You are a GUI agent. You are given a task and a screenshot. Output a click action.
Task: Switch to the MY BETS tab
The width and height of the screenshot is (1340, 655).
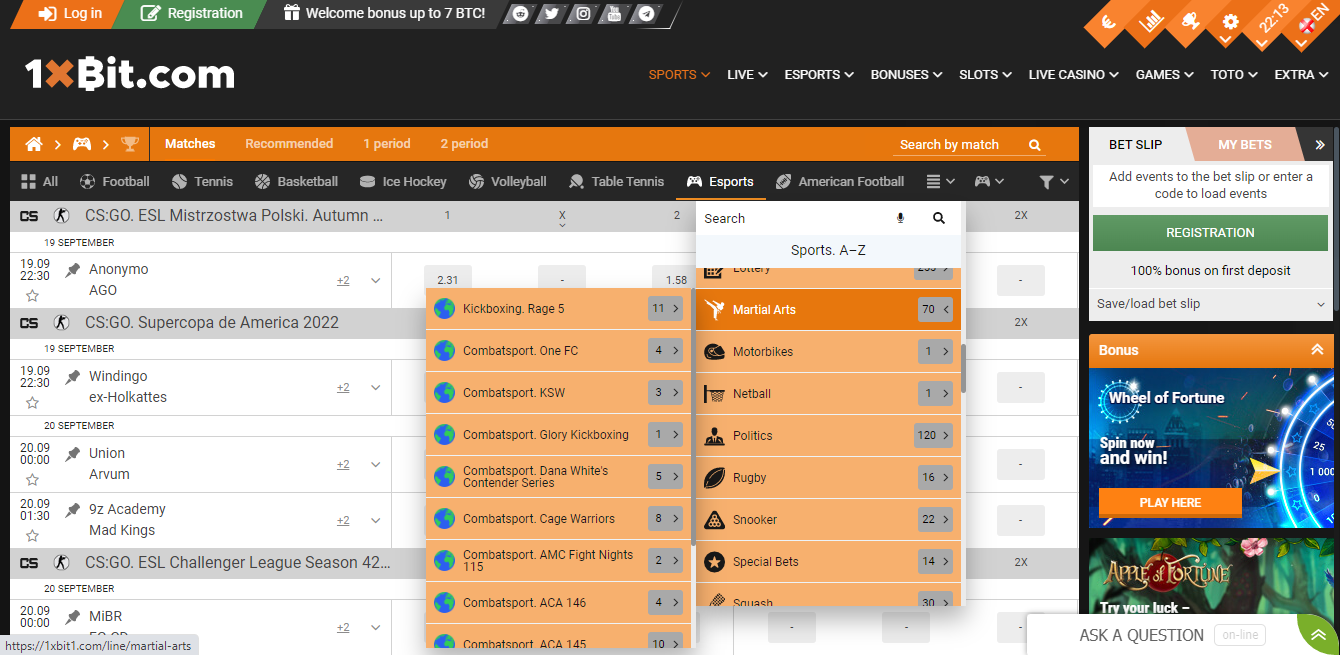point(1245,144)
